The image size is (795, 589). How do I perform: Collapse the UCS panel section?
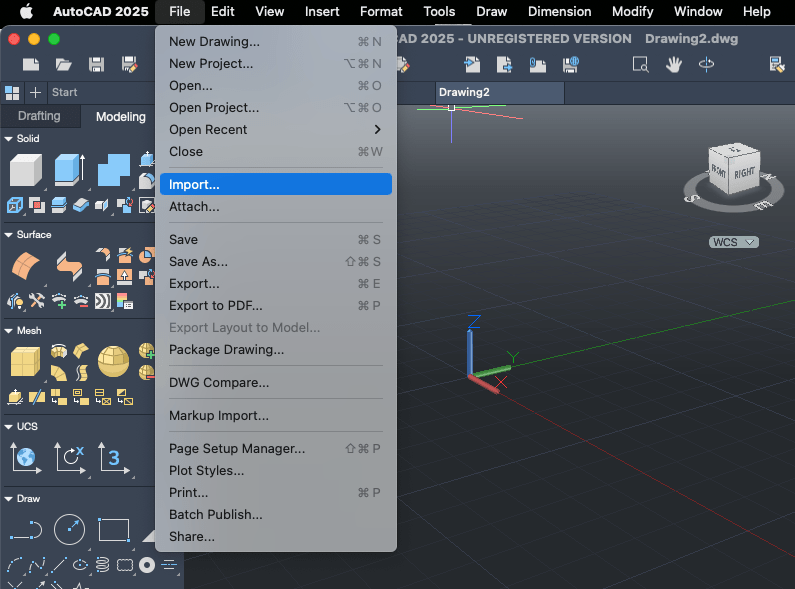pyautogui.click(x=9, y=427)
